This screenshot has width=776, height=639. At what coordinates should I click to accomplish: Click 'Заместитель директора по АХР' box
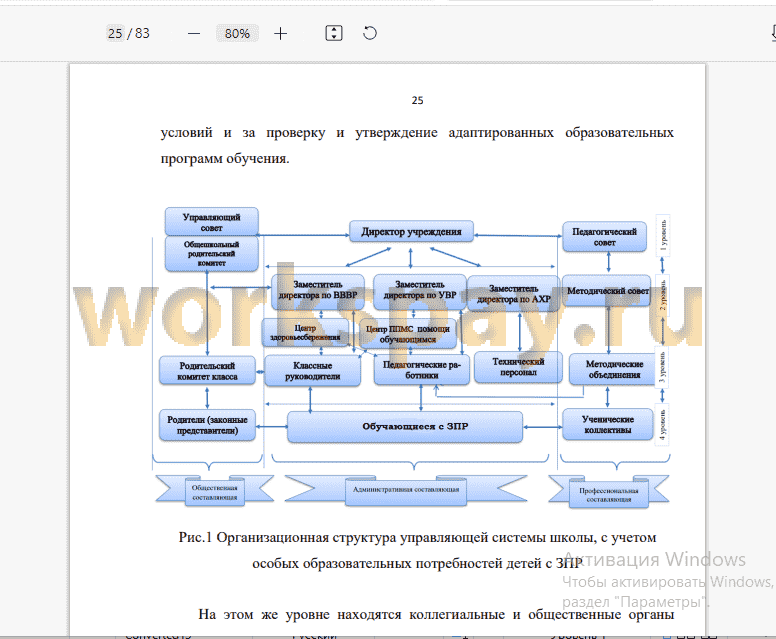pyautogui.click(x=514, y=294)
